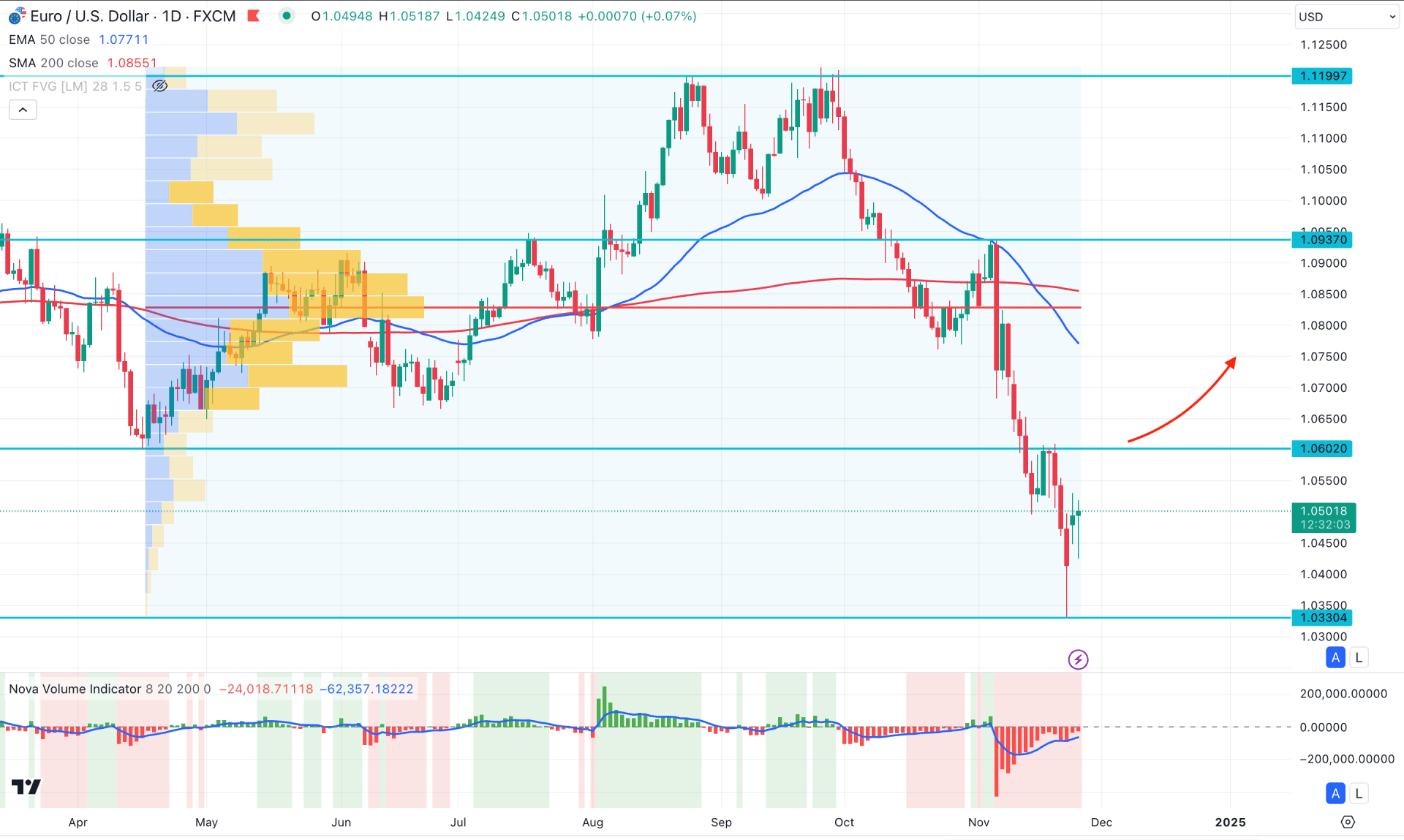Click the green market status dot
The image size is (1404, 840).
point(287,15)
